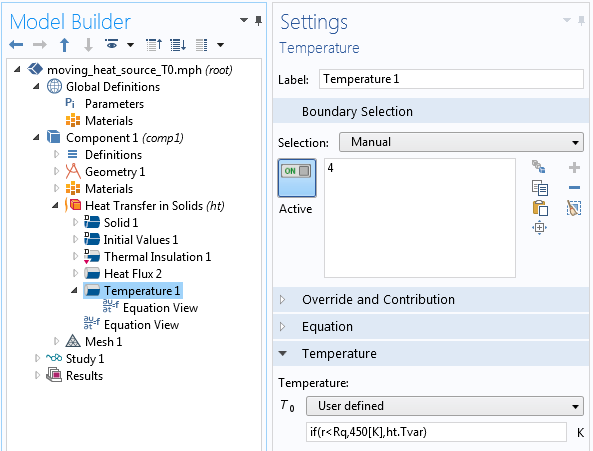
Task: Click the Clear Selection broom icon
Action: (574, 208)
